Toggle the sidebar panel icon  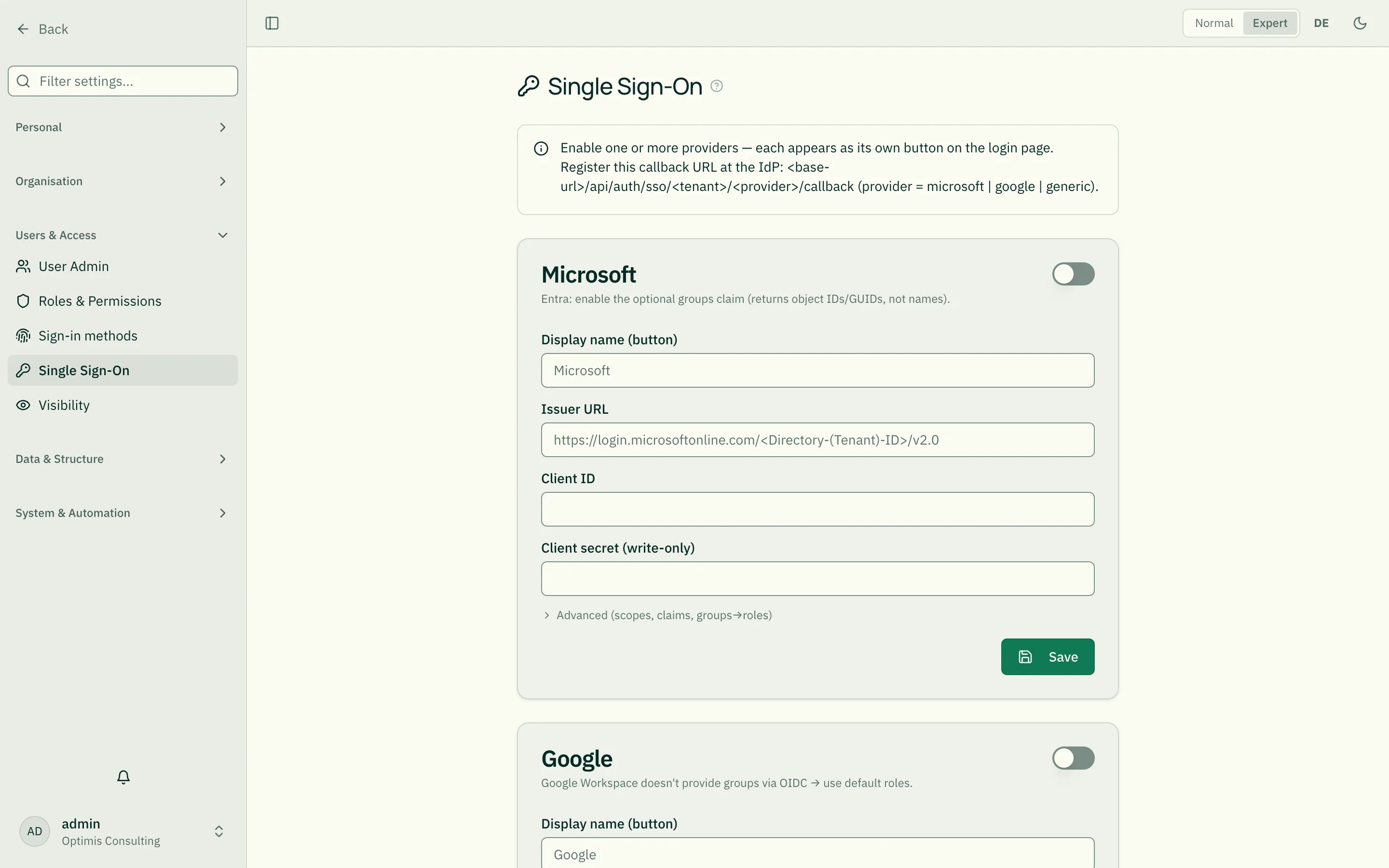coord(272,23)
